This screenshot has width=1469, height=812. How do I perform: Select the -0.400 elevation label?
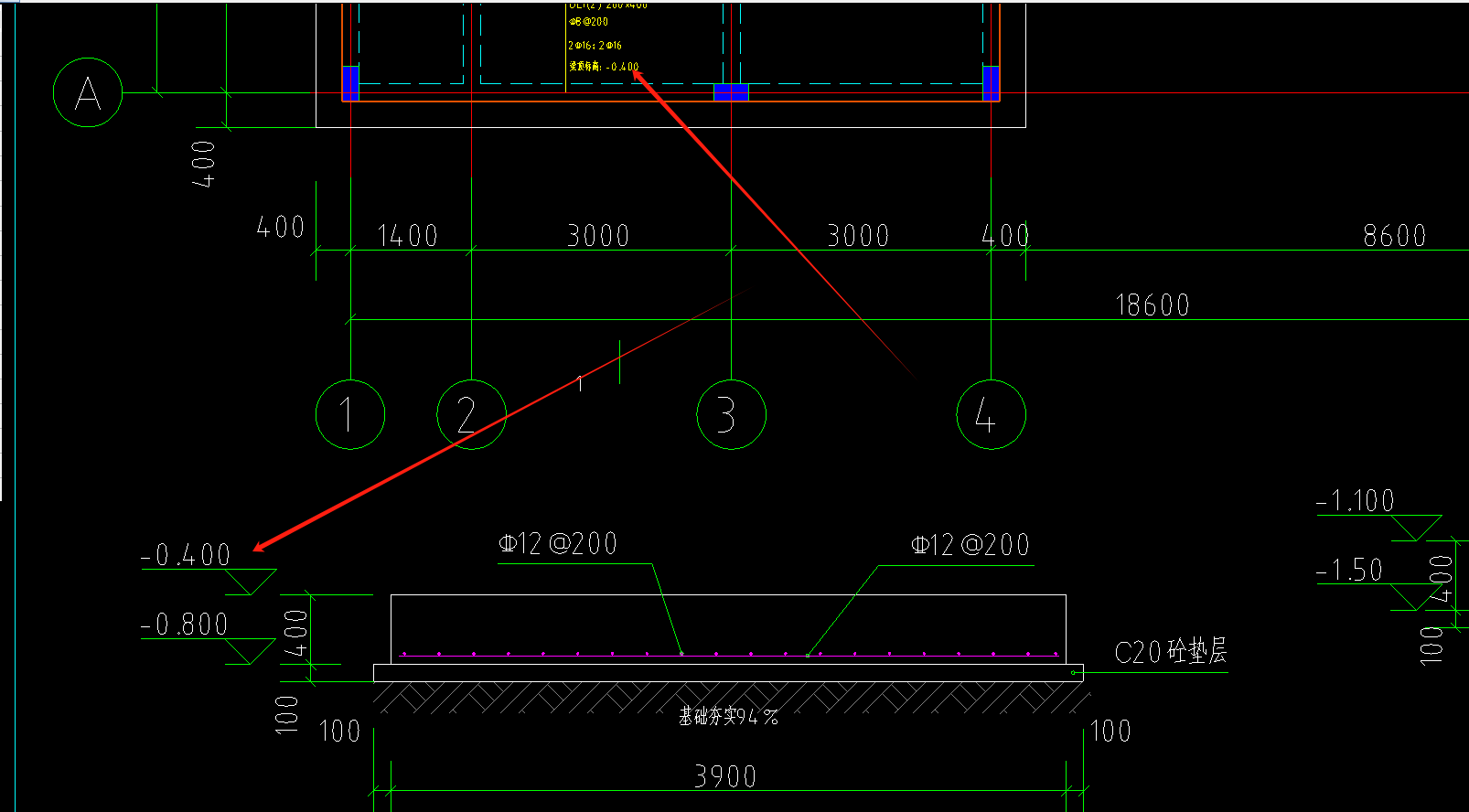click(x=186, y=555)
